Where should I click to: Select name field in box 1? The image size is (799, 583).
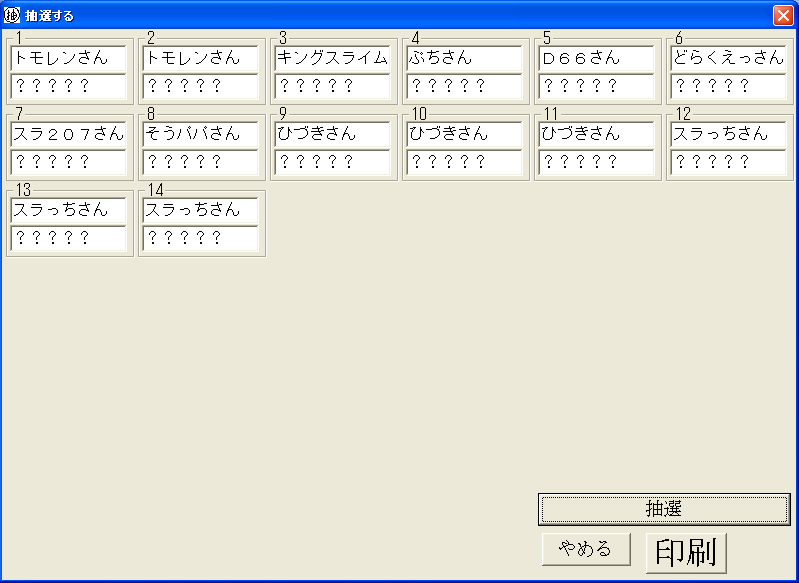(68, 58)
